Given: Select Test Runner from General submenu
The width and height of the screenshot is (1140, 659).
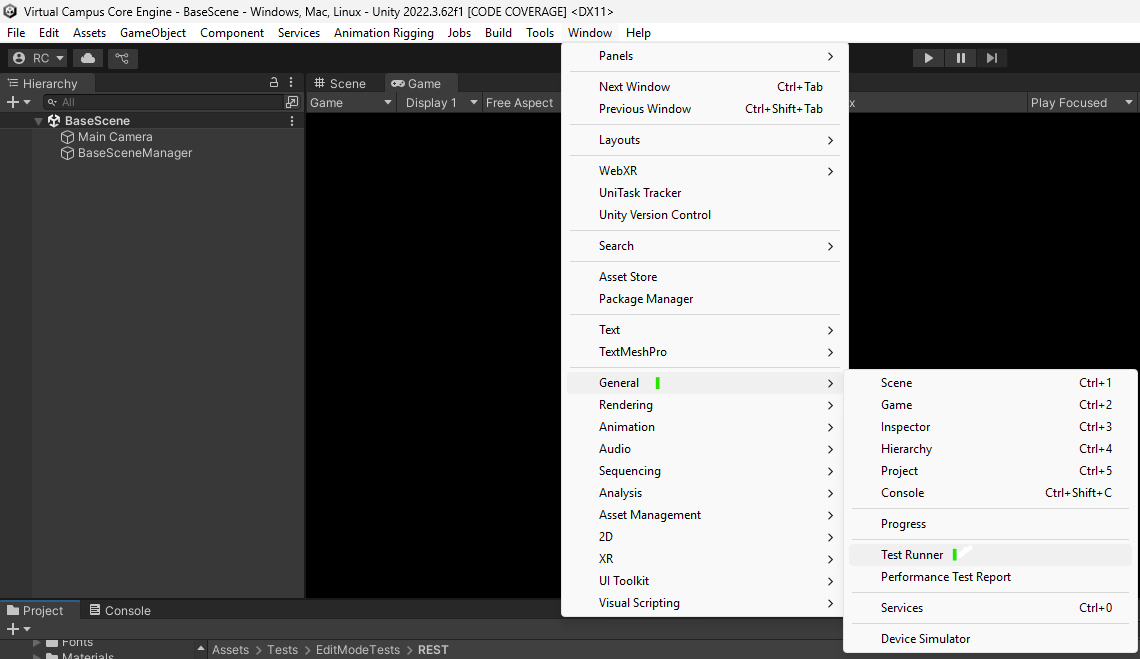Looking at the screenshot, I should [x=911, y=555].
